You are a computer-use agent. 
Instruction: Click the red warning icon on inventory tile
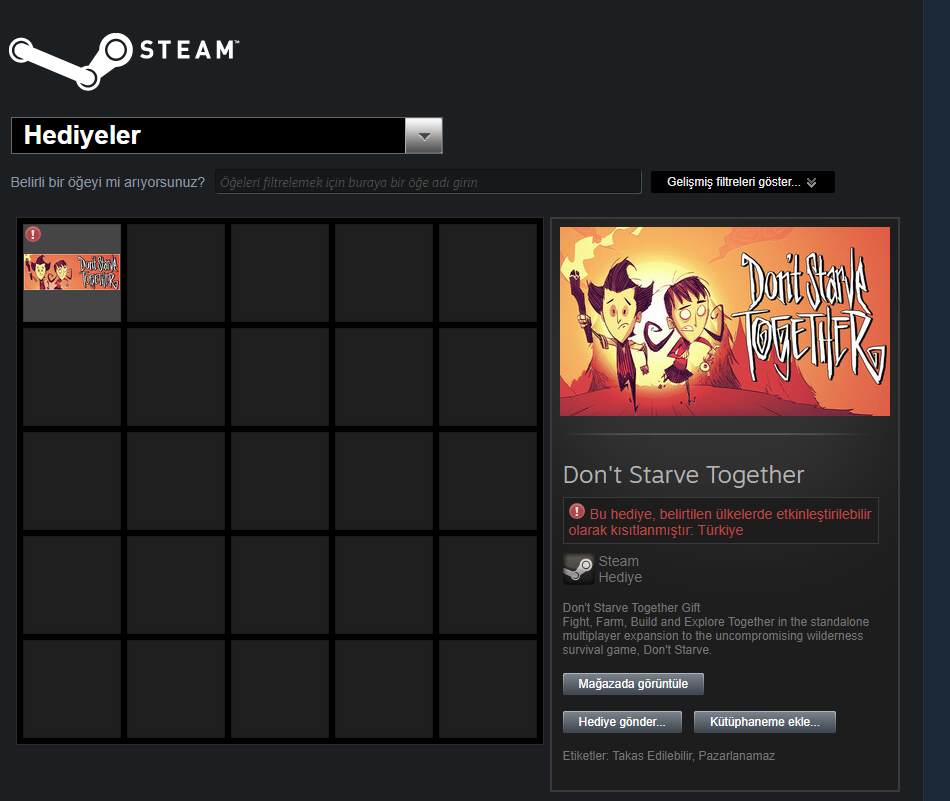33,234
